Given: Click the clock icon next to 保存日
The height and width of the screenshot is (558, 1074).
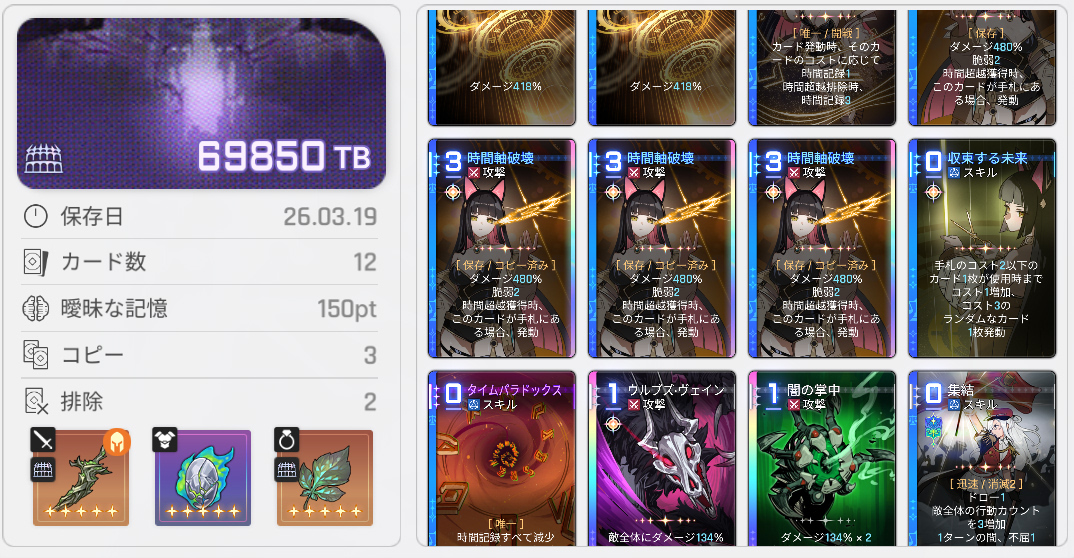Looking at the screenshot, I should click(36, 216).
